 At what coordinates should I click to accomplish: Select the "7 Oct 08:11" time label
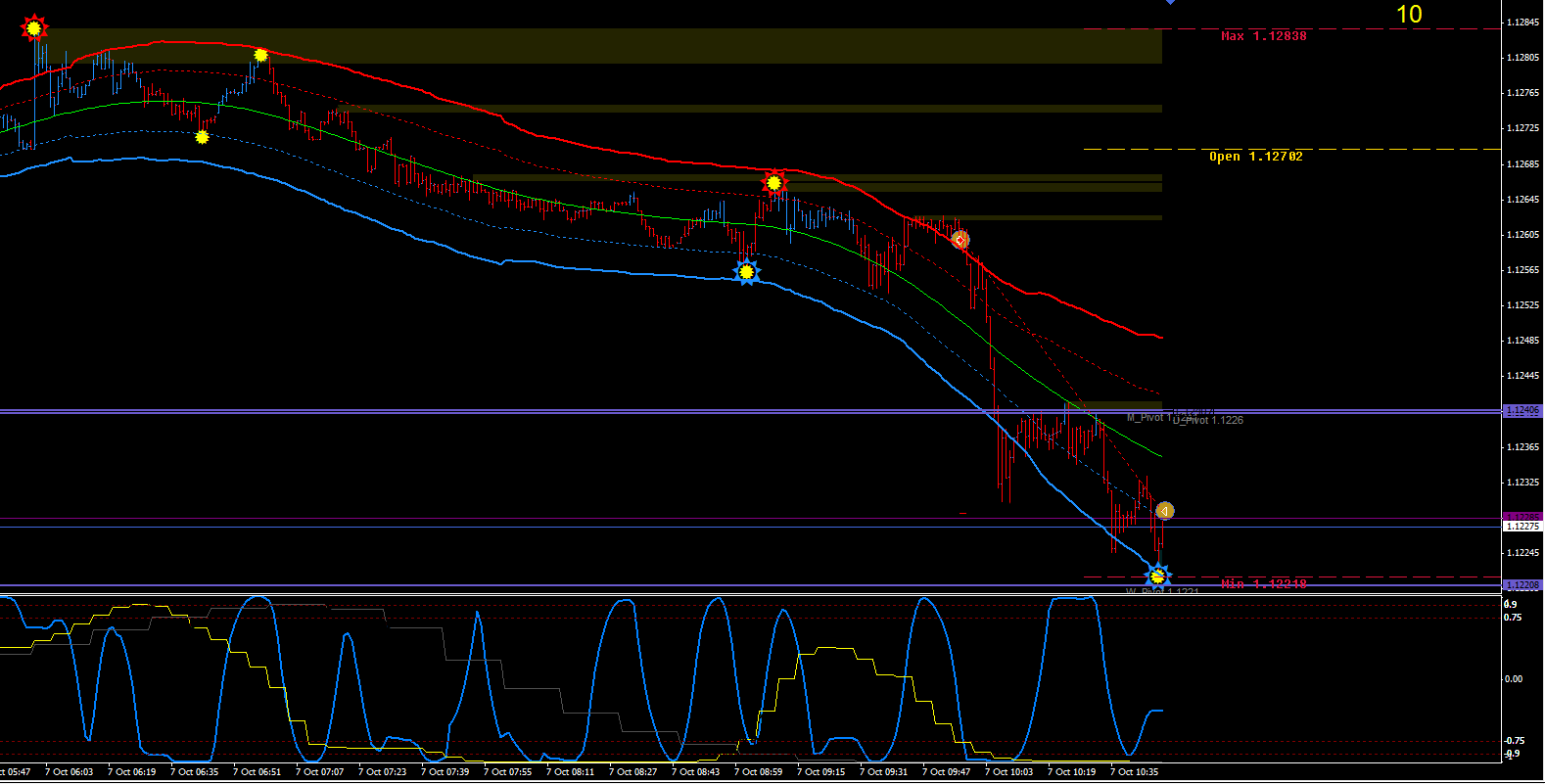click(x=573, y=772)
